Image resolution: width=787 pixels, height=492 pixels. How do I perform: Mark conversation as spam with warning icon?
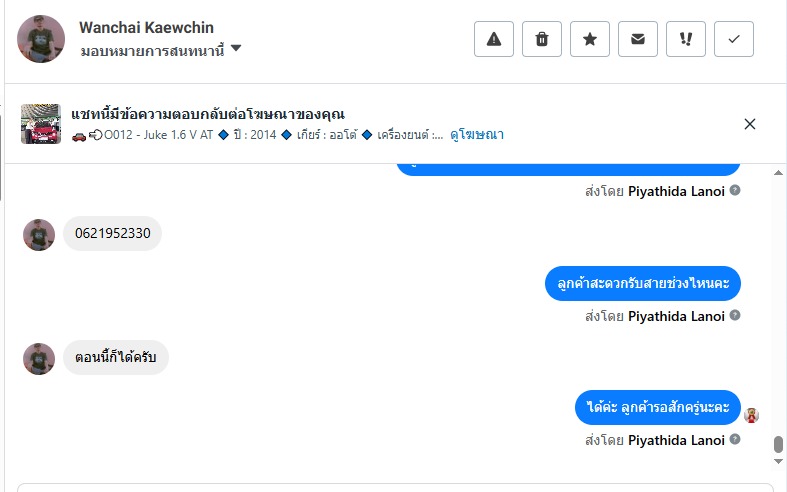click(x=494, y=39)
